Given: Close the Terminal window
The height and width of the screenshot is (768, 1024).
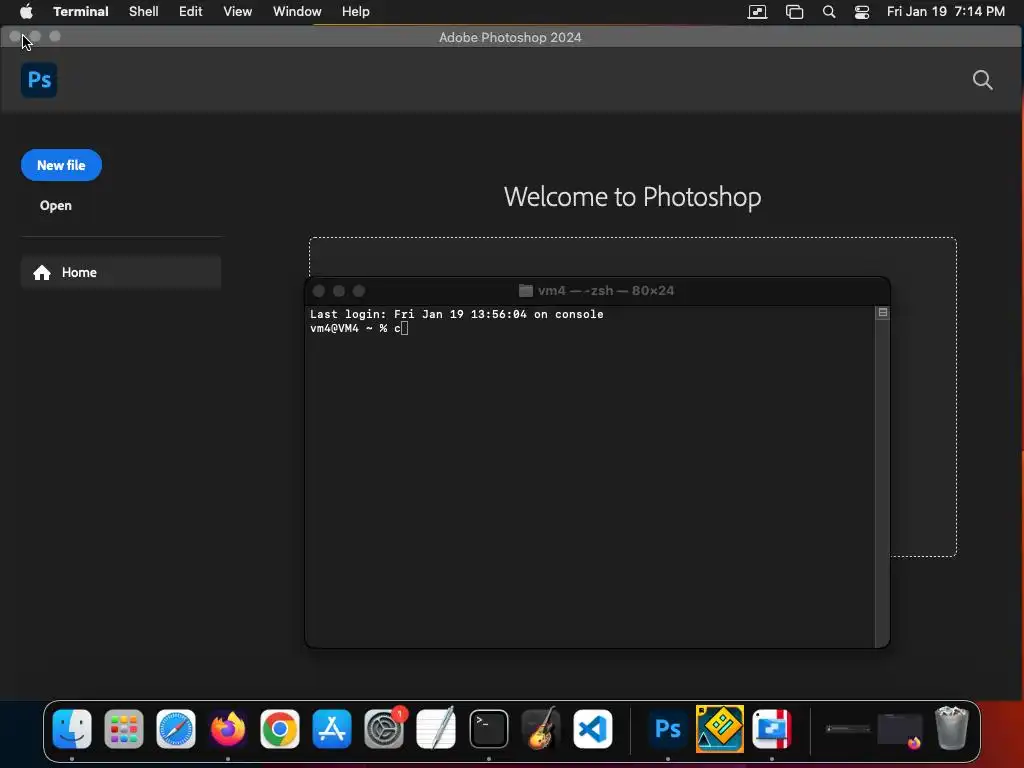Looking at the screenshot, I should tap(319, 291).
